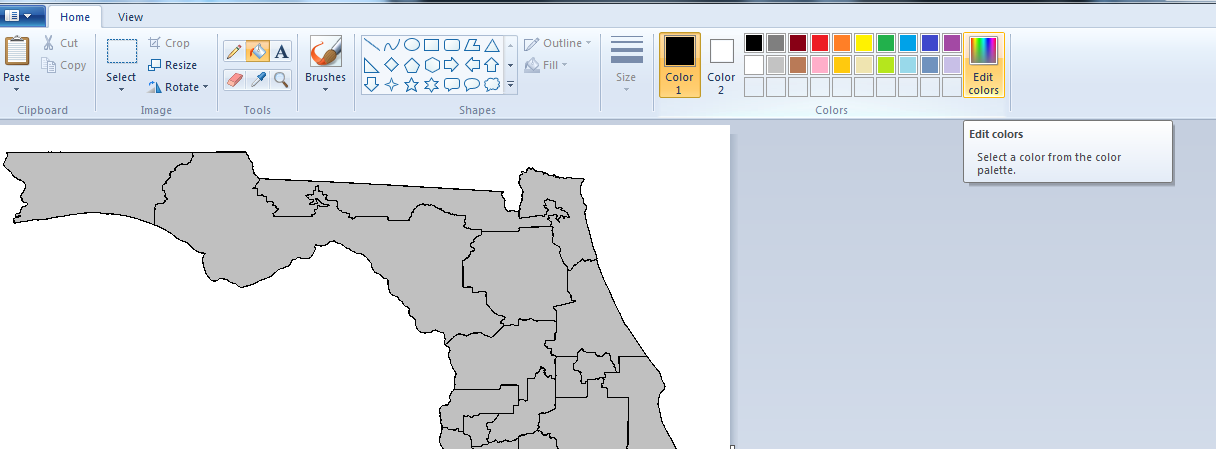Image resolution: width=1216 pixels, height=449 pixels.
Task: Choose the Cloud callout shape
Action: pyautogui.click(x=491, y=85)
